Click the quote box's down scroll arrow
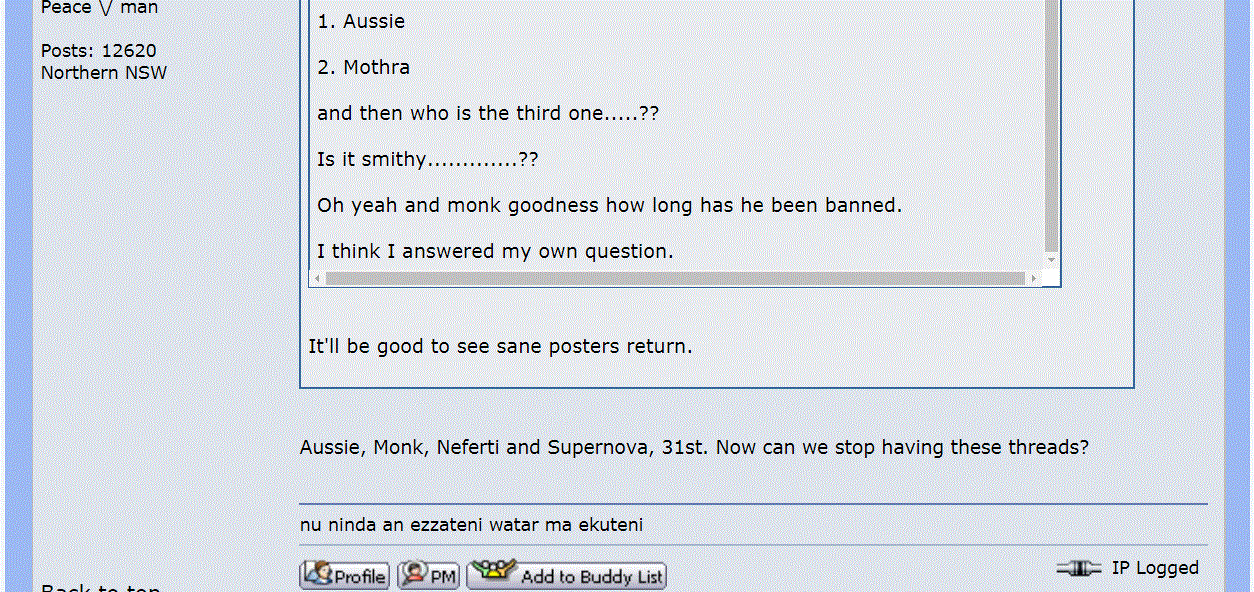This screenshot has width=1254, height=592. [1051, 260]
